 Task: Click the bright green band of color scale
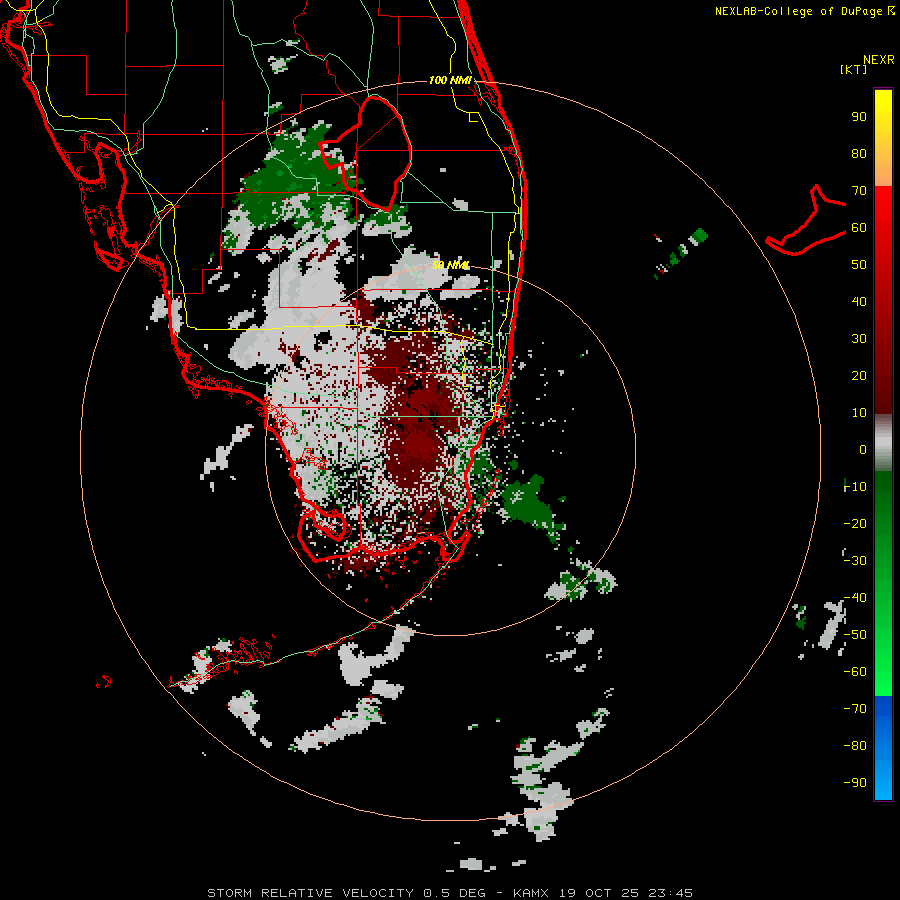[x=883, y=660]
